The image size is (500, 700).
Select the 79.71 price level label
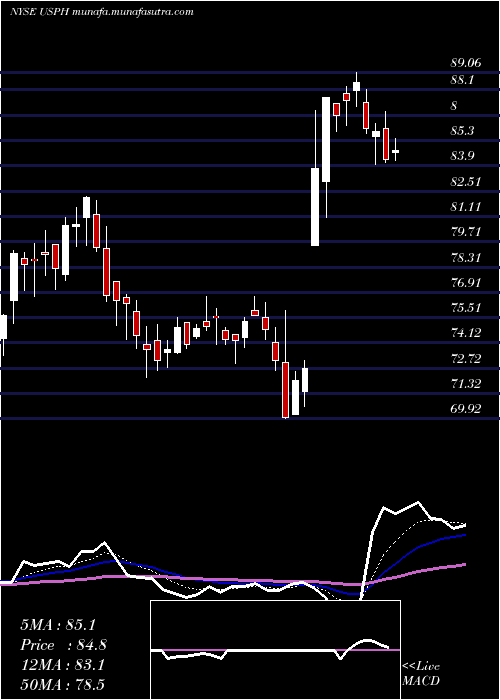tap(466, 232)
